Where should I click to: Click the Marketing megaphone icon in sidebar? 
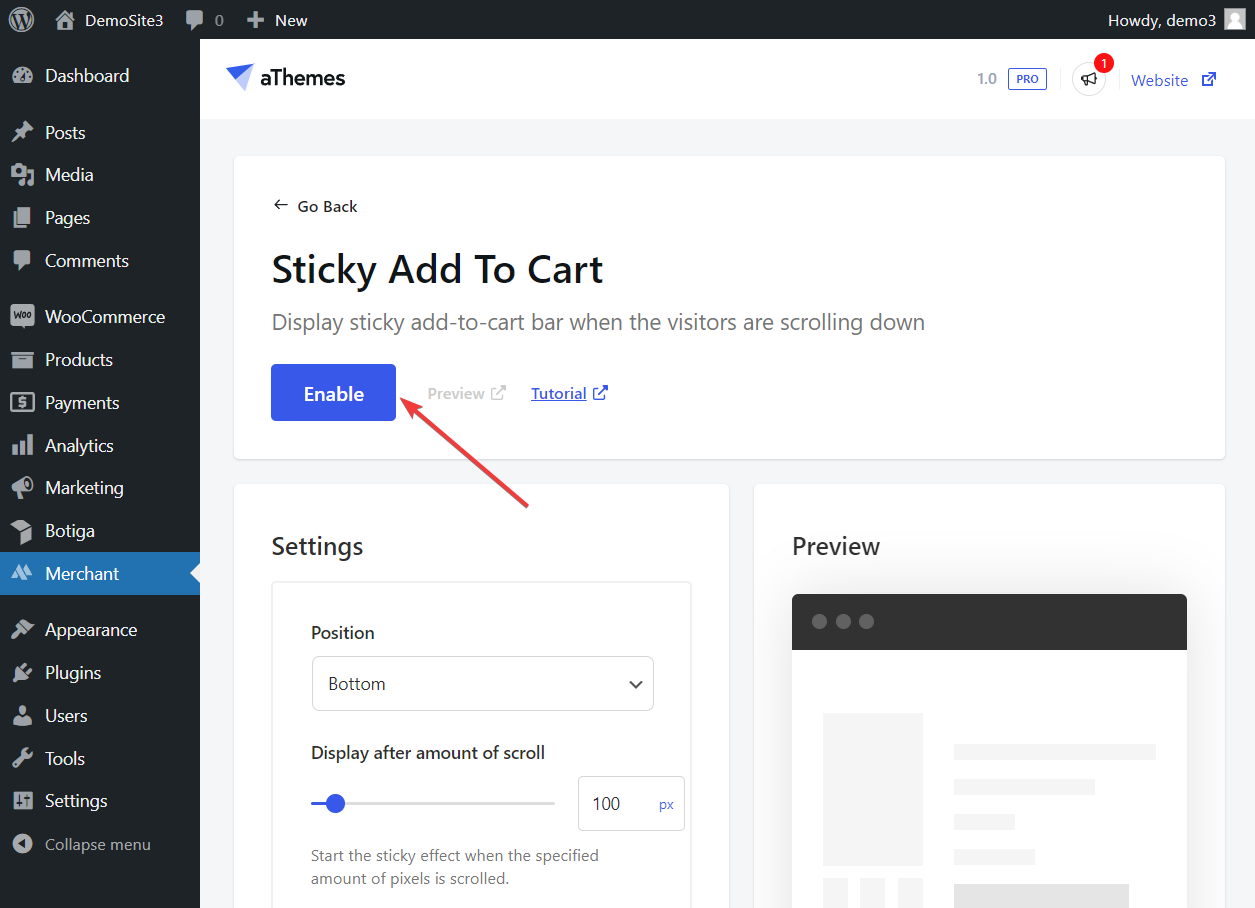(x=22, y=488)
